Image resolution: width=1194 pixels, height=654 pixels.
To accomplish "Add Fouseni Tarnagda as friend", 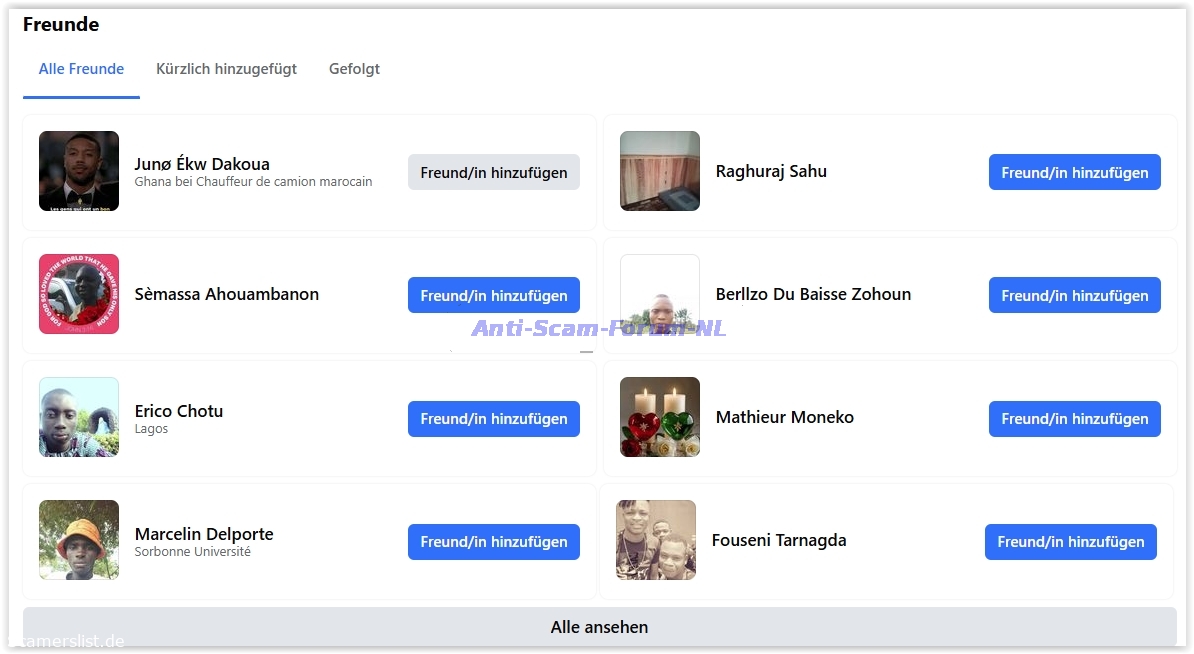I will [1070, 542].
